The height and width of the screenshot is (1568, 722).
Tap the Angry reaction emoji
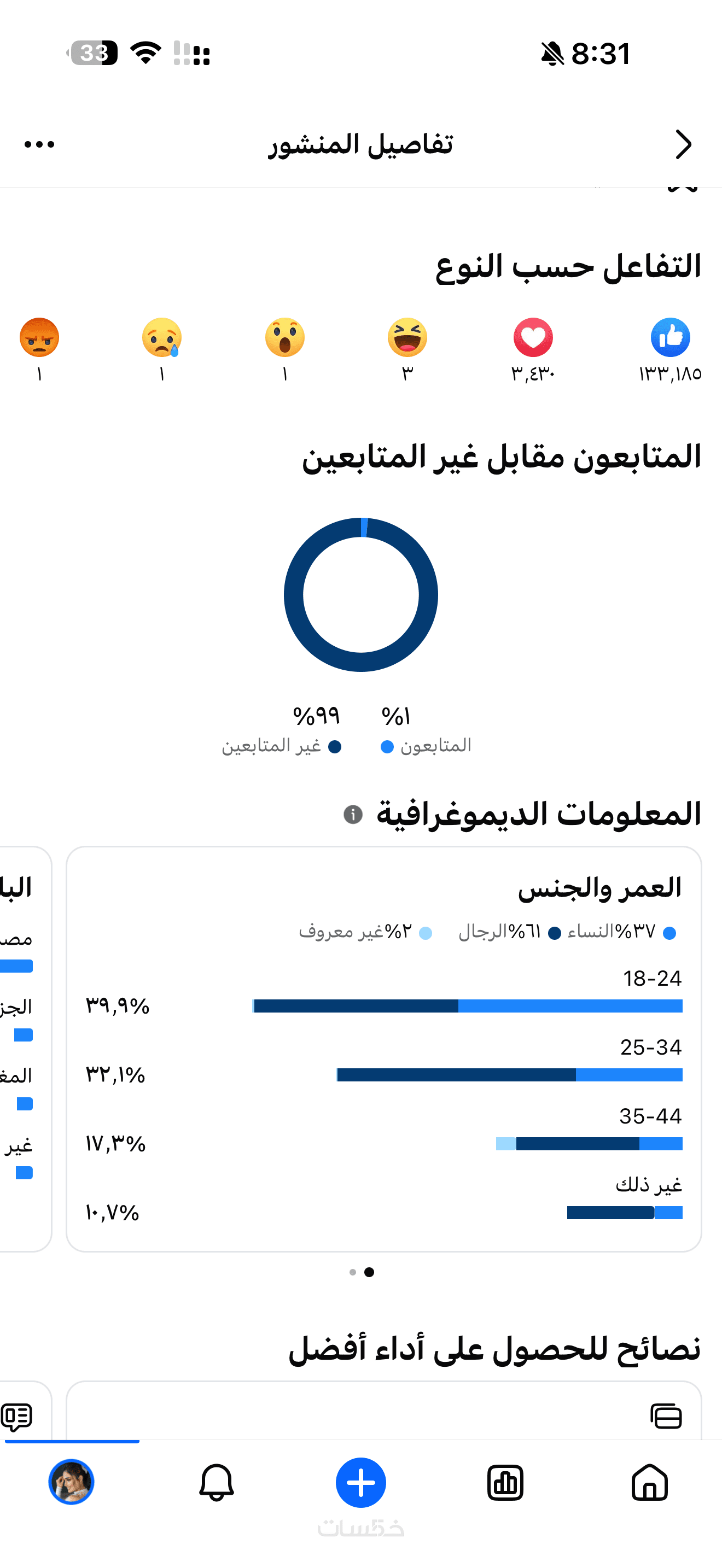click(x=39, y=337)
